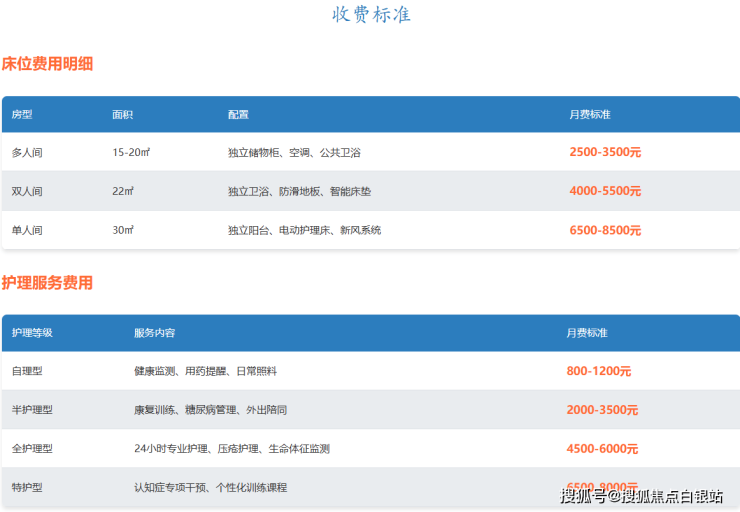The image size is (740, 512).
Task: Select the 床位费用明细 section heading
Action: point(48,64)
